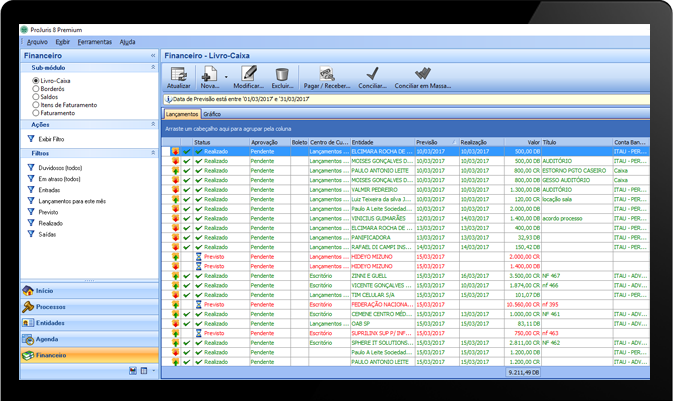The height and width of the screenshot is (401, 673).
Task: Click the Conciliar checkmark icon
Action: pyautogui.click(x=373, y=73)
